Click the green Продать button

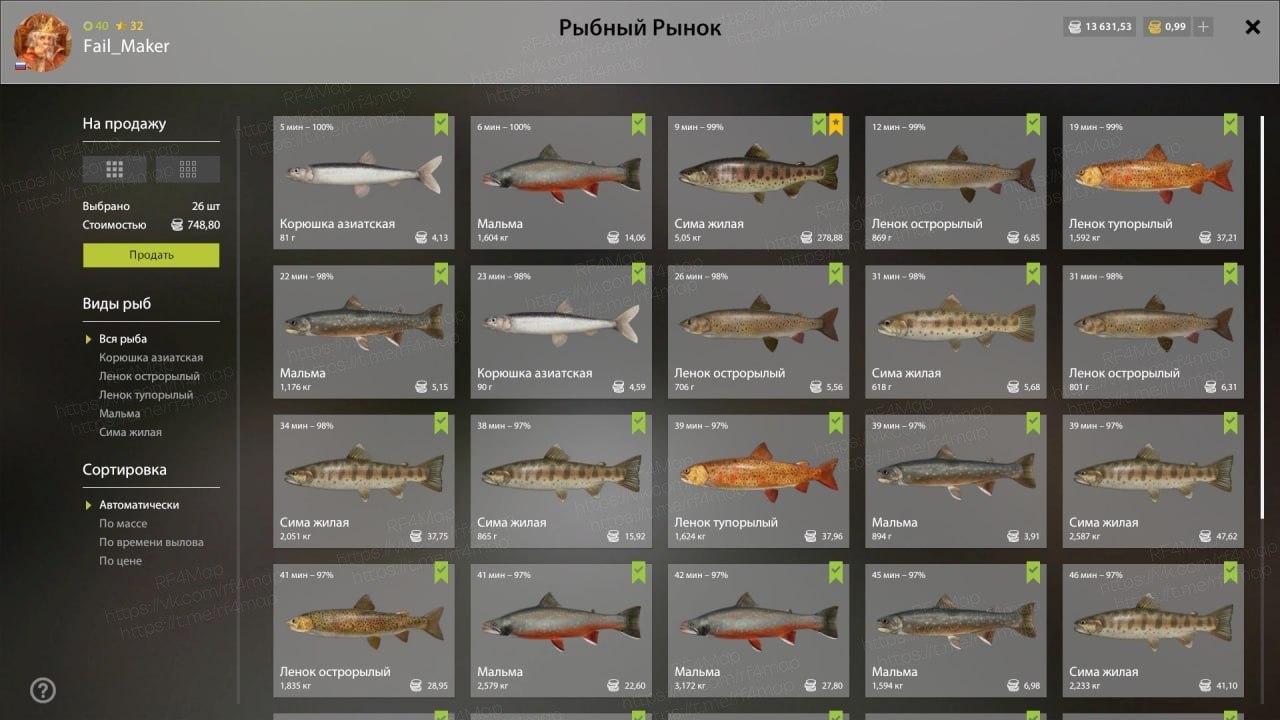point(151,255)
